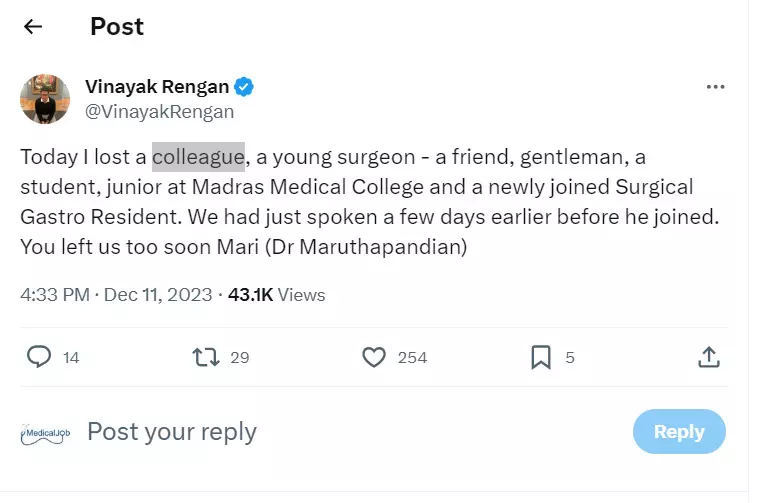
Task: Click the Post page heading
Action: (117, 27)
